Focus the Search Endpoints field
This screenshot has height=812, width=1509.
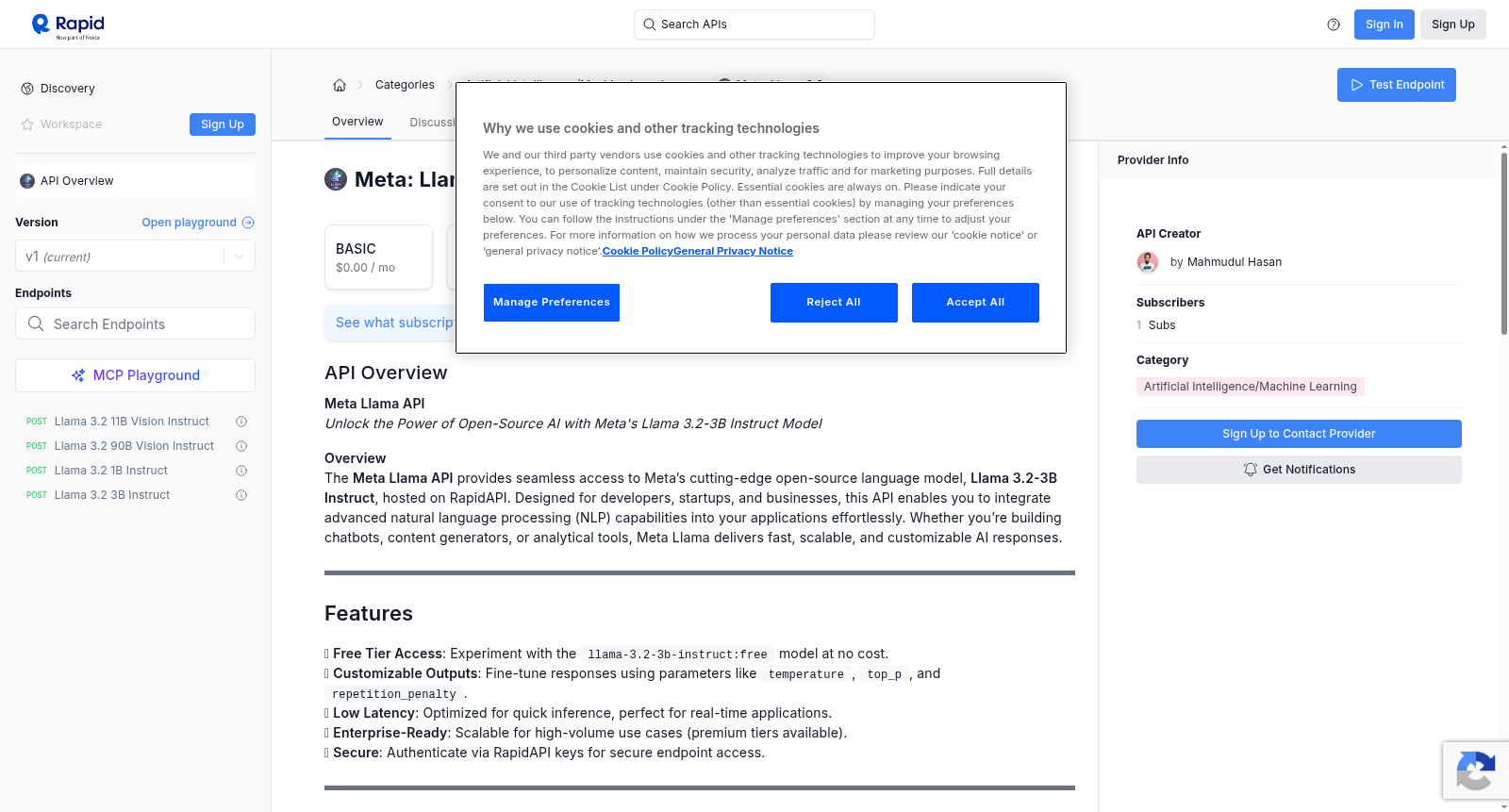point(135,323)
